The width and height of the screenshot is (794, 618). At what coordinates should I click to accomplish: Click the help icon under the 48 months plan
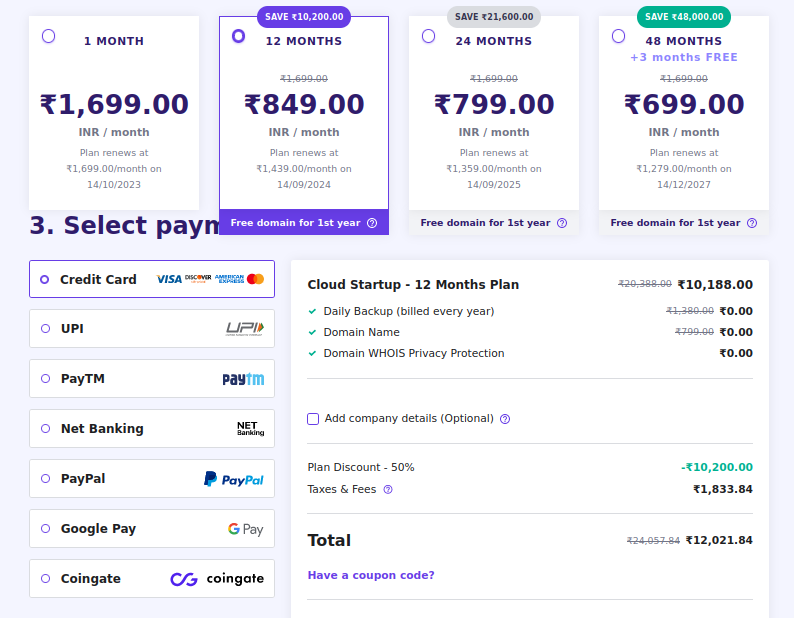[x=752, y=223]
